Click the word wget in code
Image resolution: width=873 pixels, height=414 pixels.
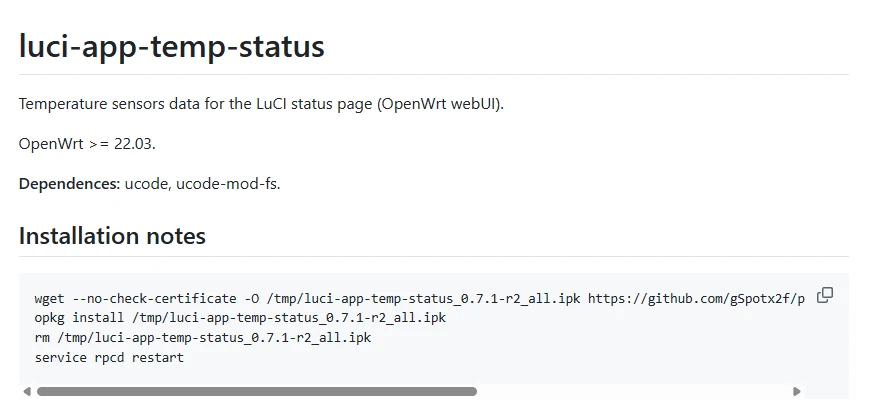click(x=50, y=298)
